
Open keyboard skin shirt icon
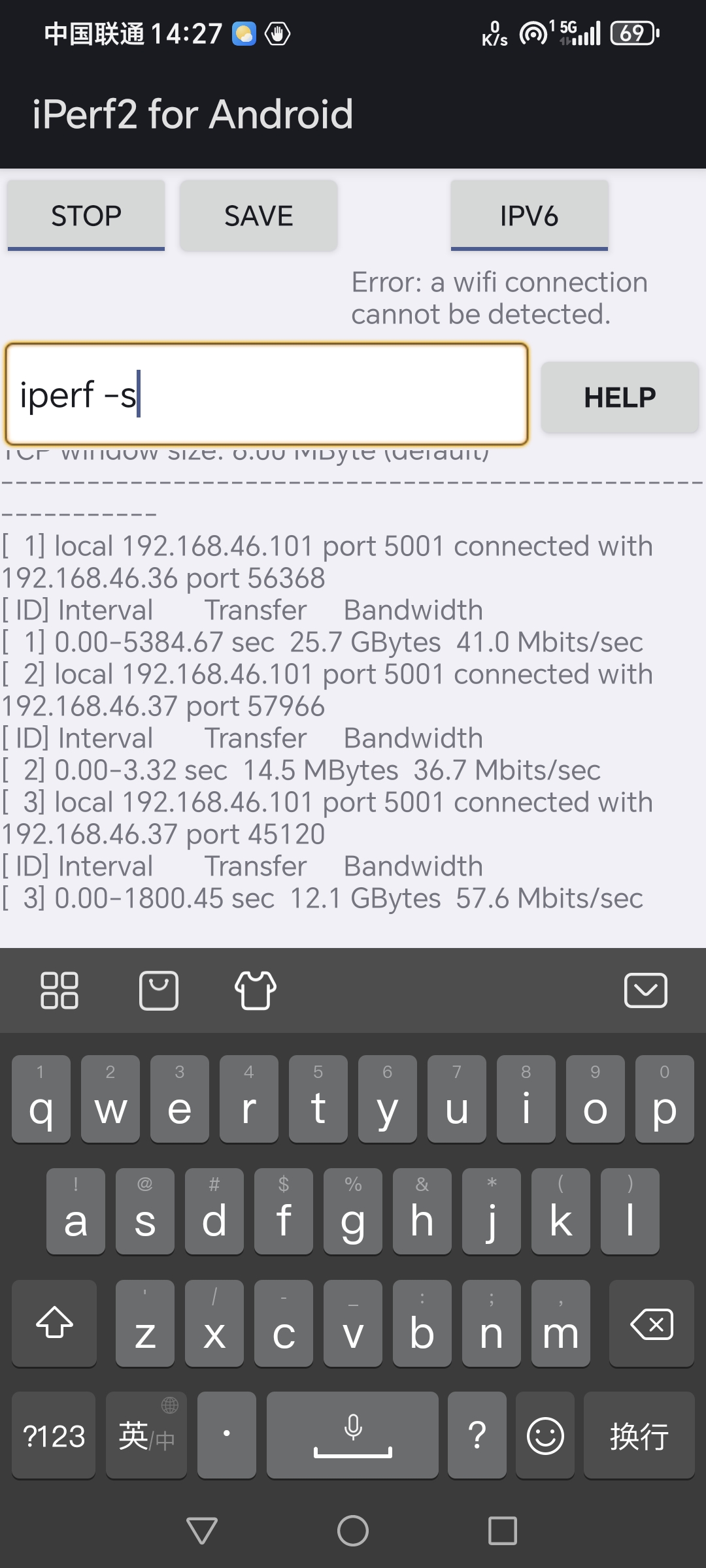click(256, 990)
